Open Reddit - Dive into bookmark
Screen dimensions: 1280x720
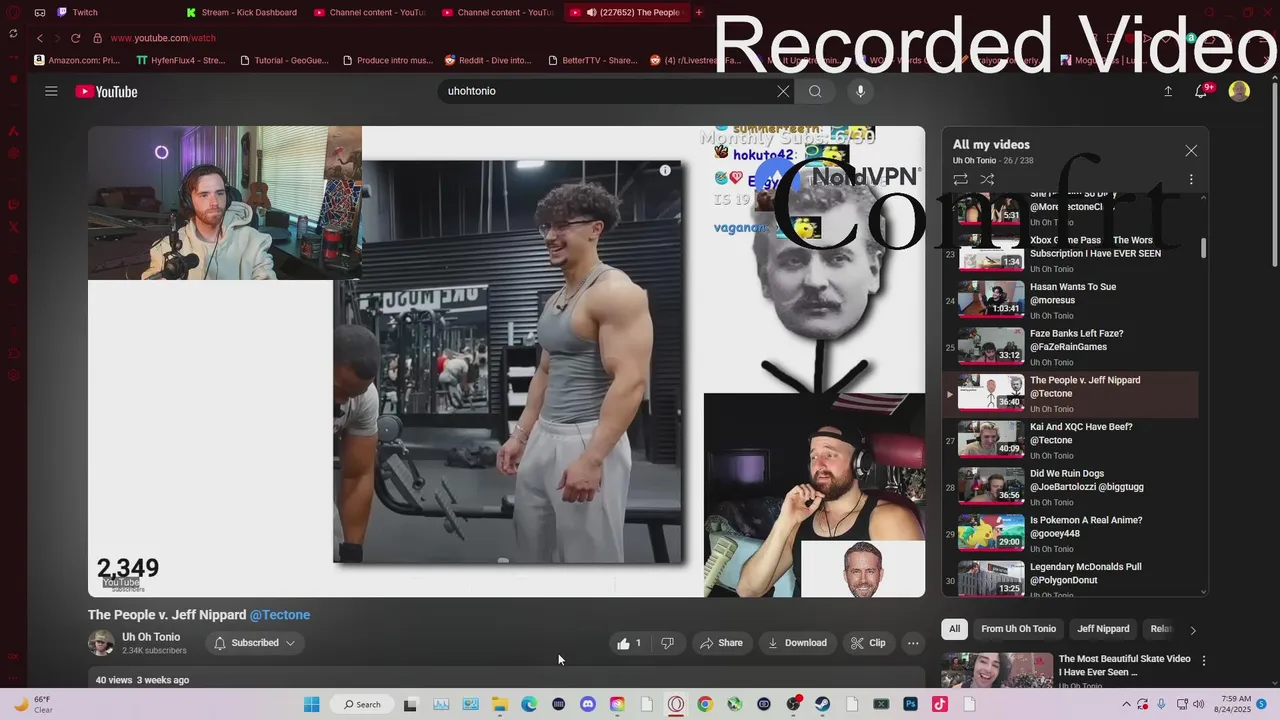pyautogui.click(x=489, y=60)
